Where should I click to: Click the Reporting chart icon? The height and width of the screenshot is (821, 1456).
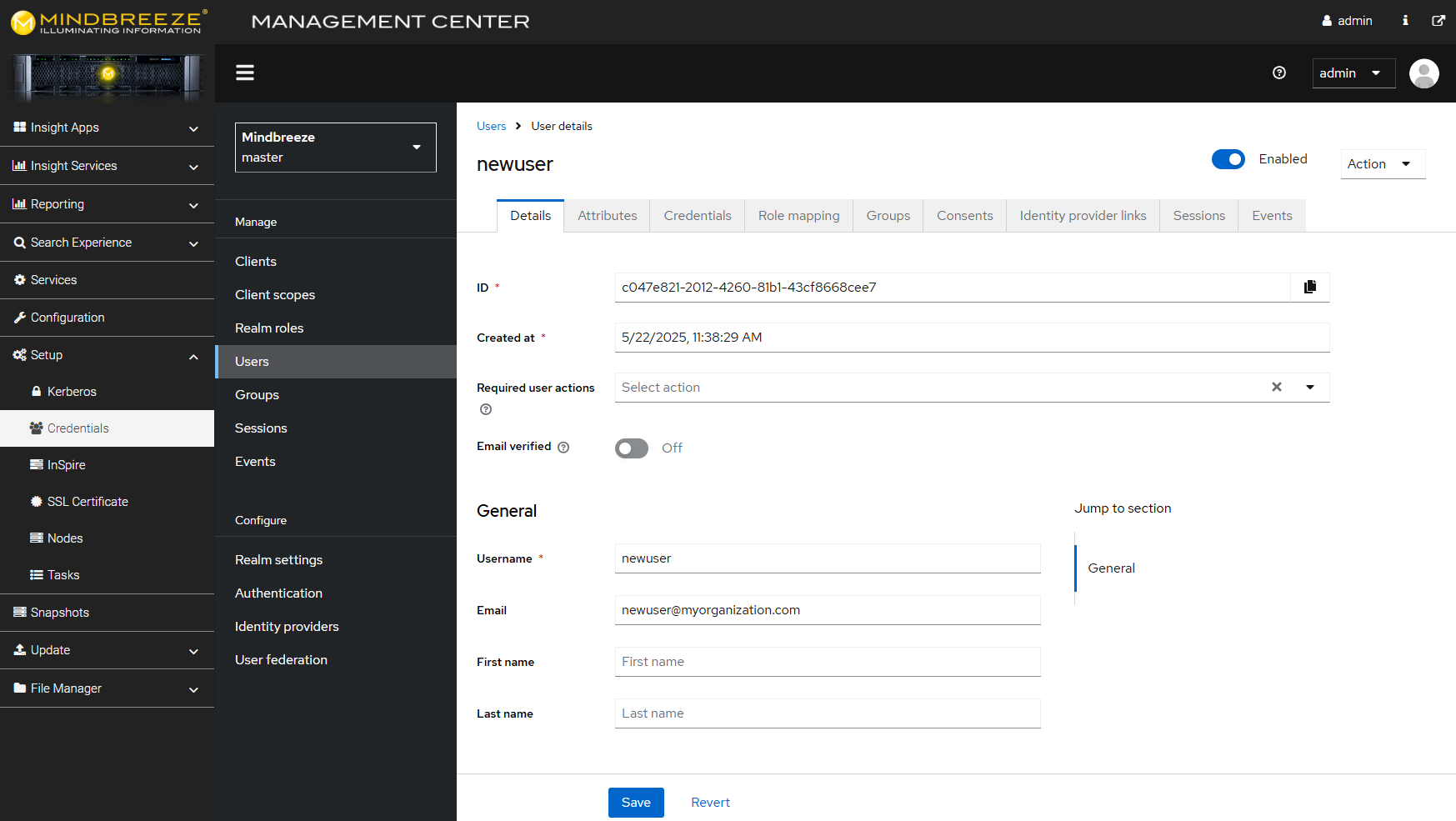pyautogui.click(x=19, y=203)
